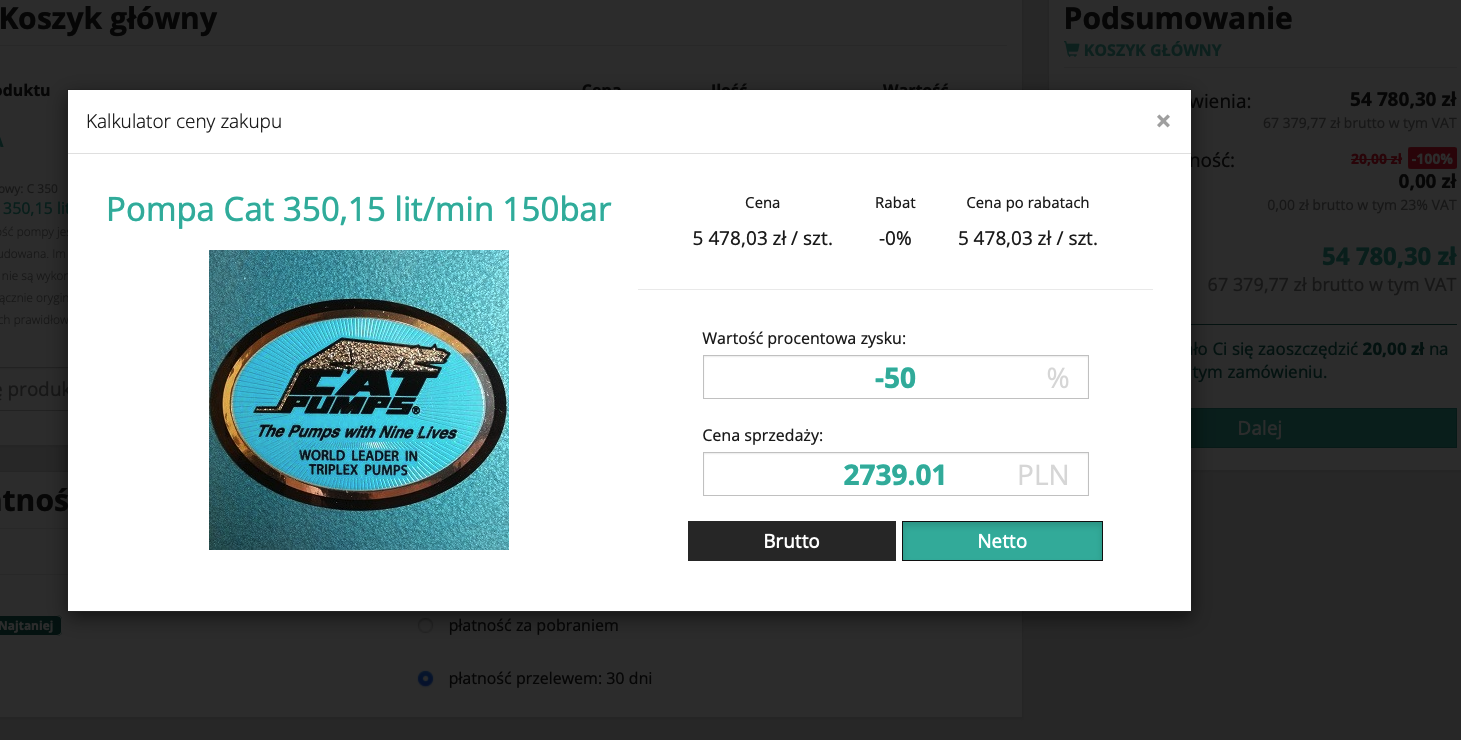Click the cart icon beside KOSZYK GŁÓWNY
1461x740 pixels.
coord(1071,50)
